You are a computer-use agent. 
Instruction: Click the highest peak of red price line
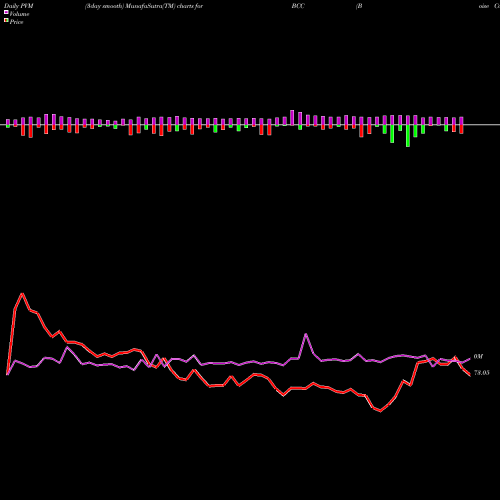[22, 294]
